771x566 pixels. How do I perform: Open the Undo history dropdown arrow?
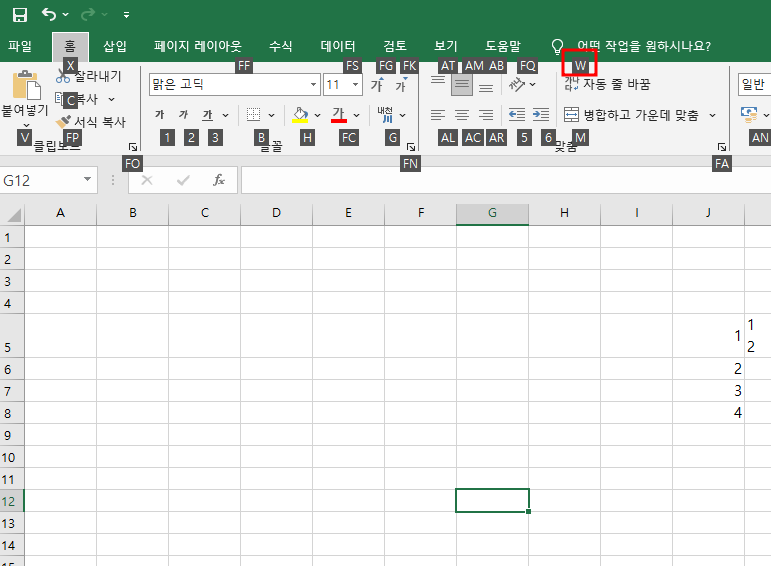(66, 15)
